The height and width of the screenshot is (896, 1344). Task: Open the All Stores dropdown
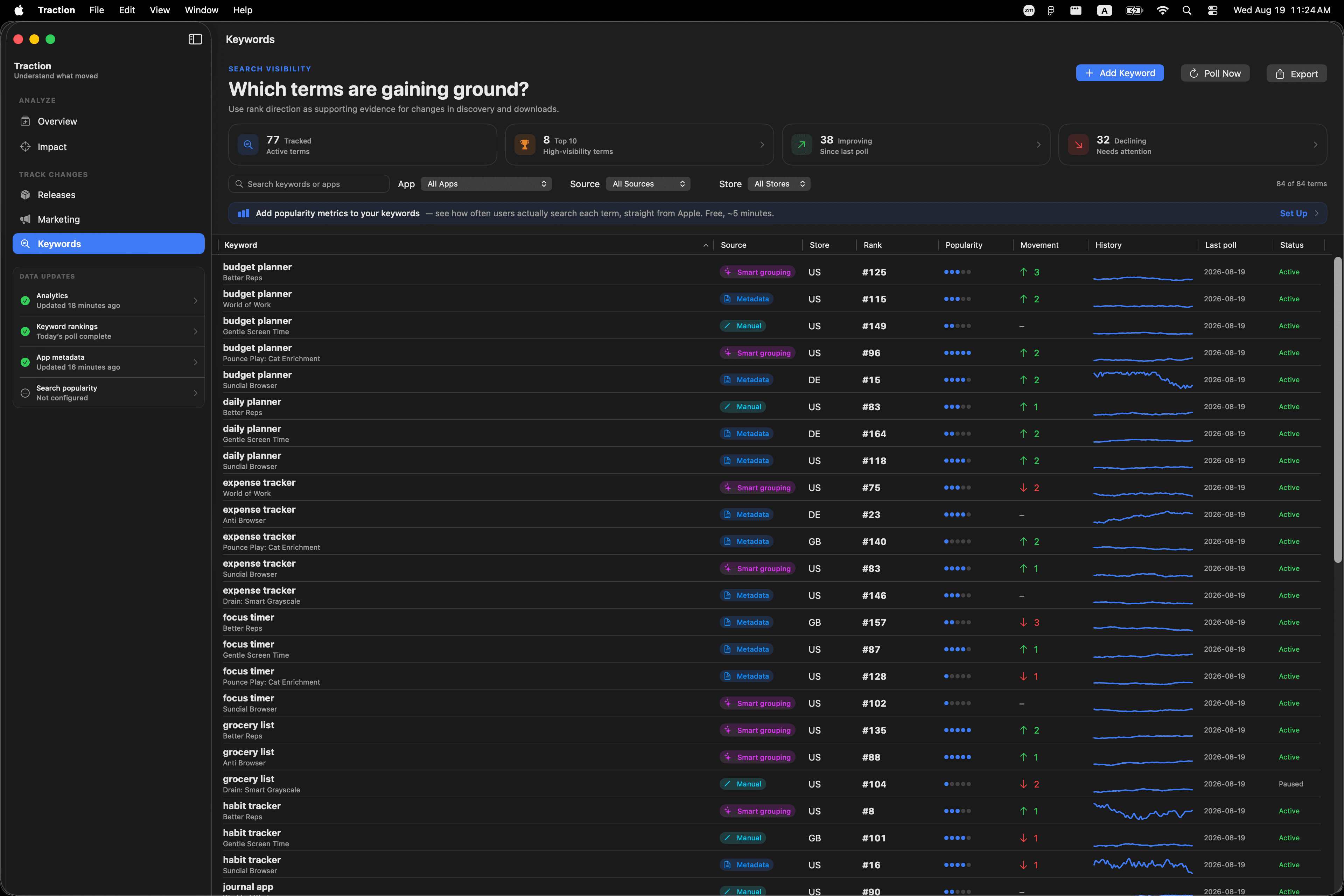(x=779, y=184)
